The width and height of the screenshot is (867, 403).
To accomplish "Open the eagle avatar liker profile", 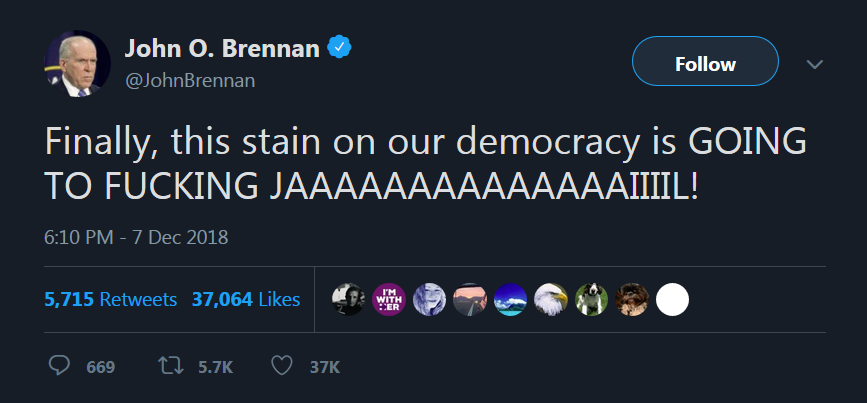I will 551,300.
